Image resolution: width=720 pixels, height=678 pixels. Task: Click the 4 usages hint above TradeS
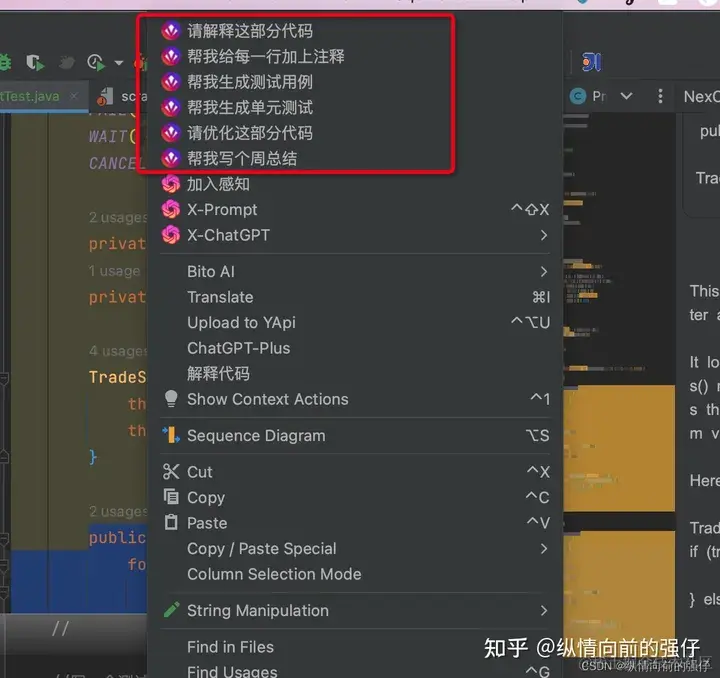pyautogui.click(x=118, y=351)
